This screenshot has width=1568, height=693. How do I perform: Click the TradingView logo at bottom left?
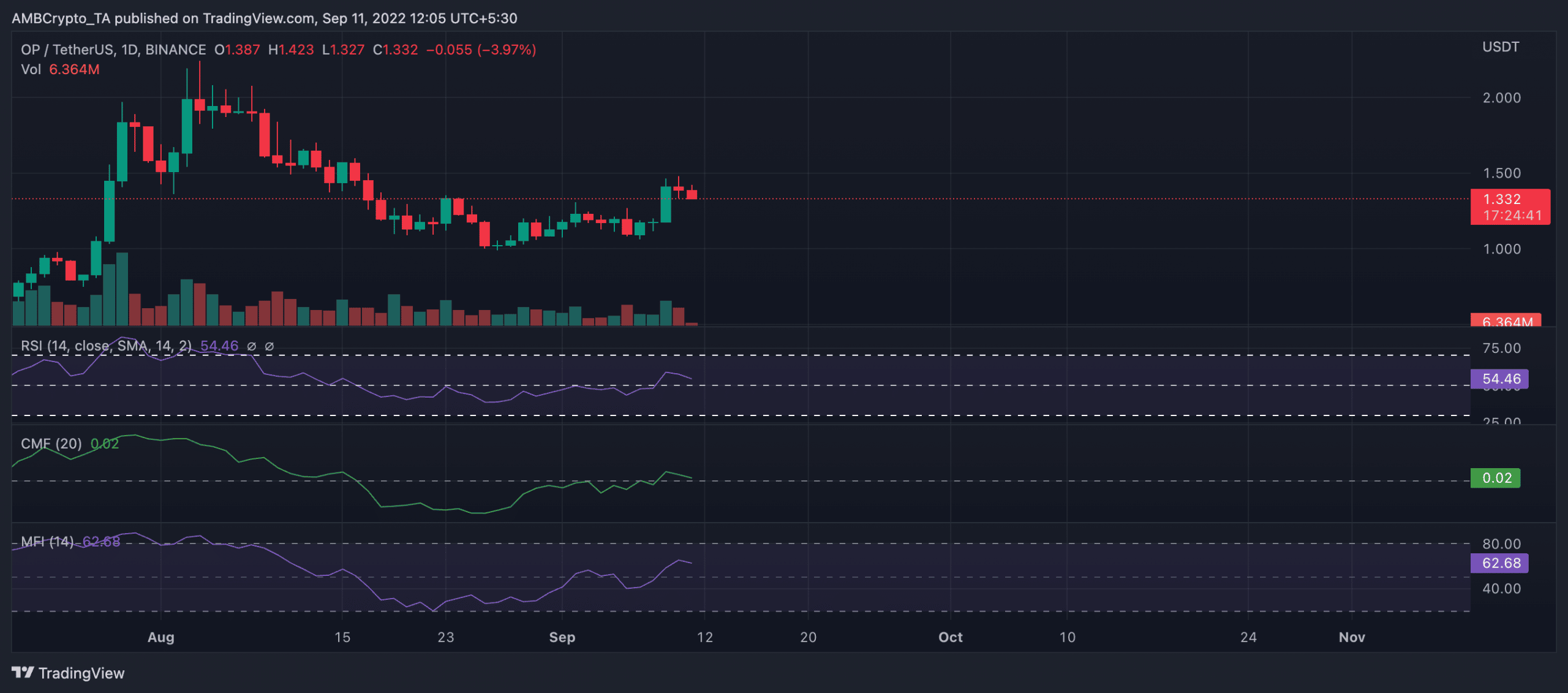68,673
